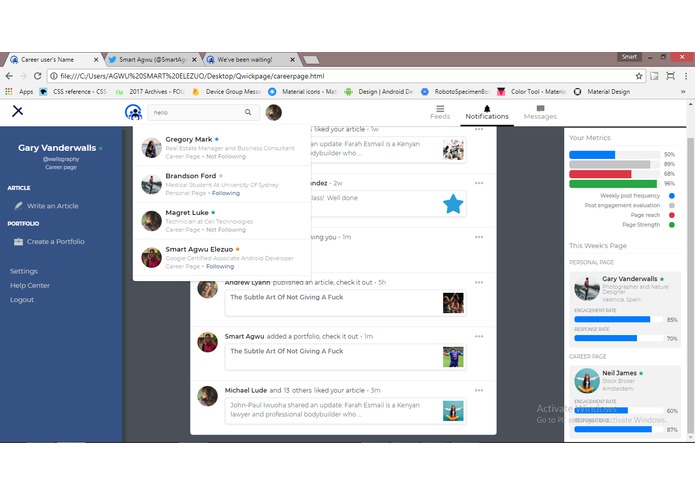Click the quill icon beside Write an Article
Image resolution: width=695 pixels, height=494 pixels.
(x=18, y=206)
